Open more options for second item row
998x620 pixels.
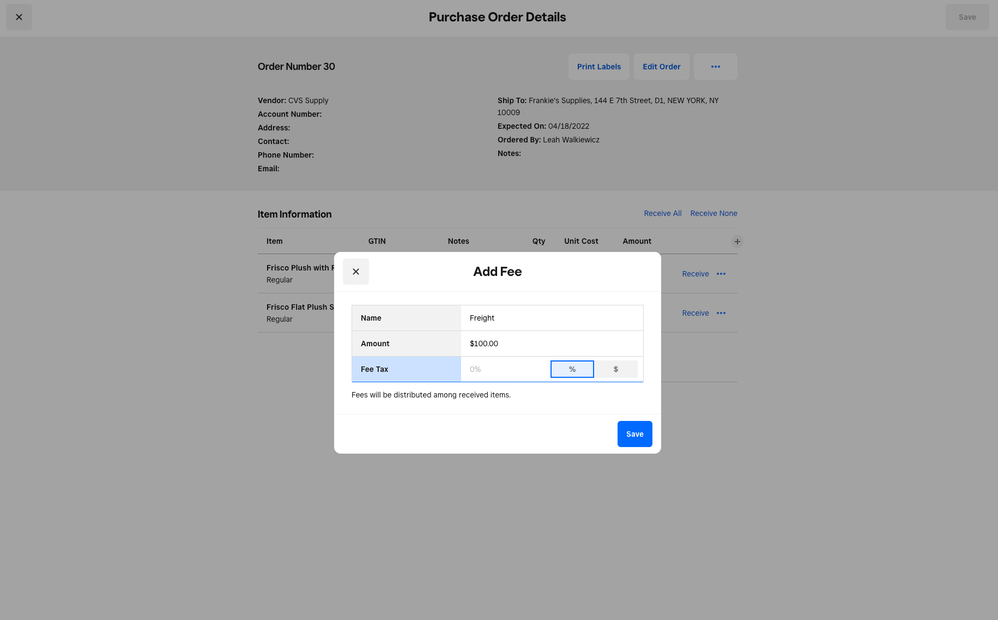[721, 313]
